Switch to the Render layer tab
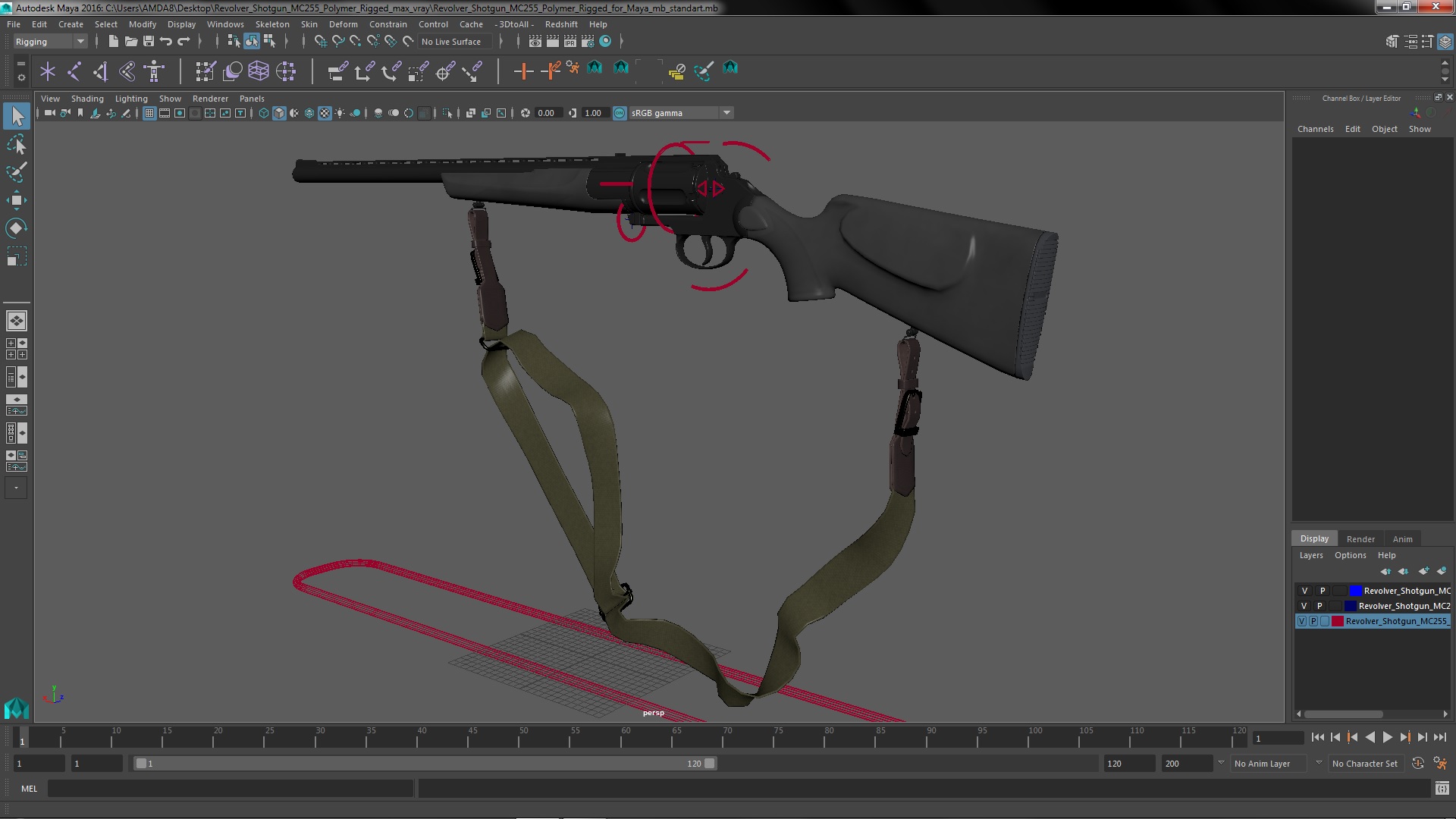This screenshot has width=1456, height=819. (1360, 539)
